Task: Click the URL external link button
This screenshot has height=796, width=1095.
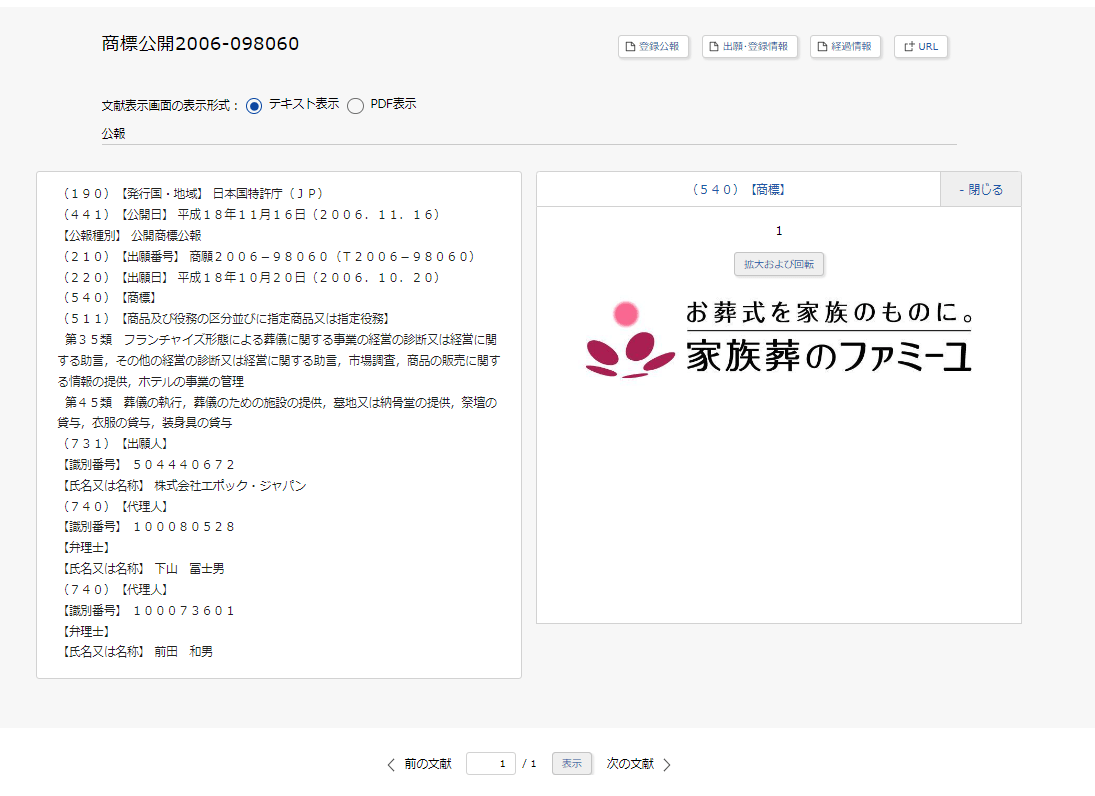Action: click(x=920, y=46)
